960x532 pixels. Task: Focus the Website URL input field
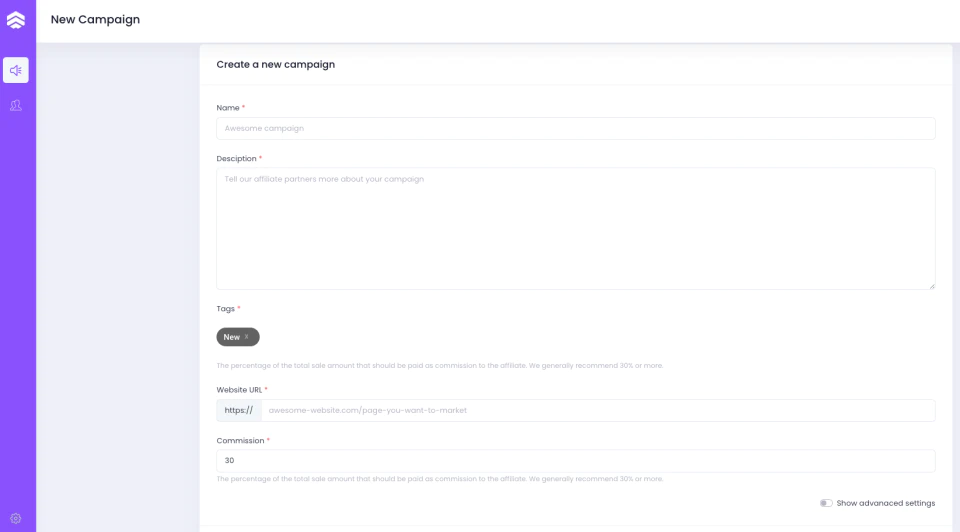[x=598, y=411]
